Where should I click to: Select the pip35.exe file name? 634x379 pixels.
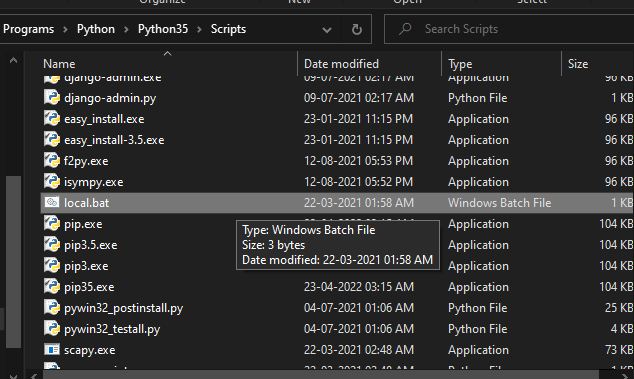(89, 288)
